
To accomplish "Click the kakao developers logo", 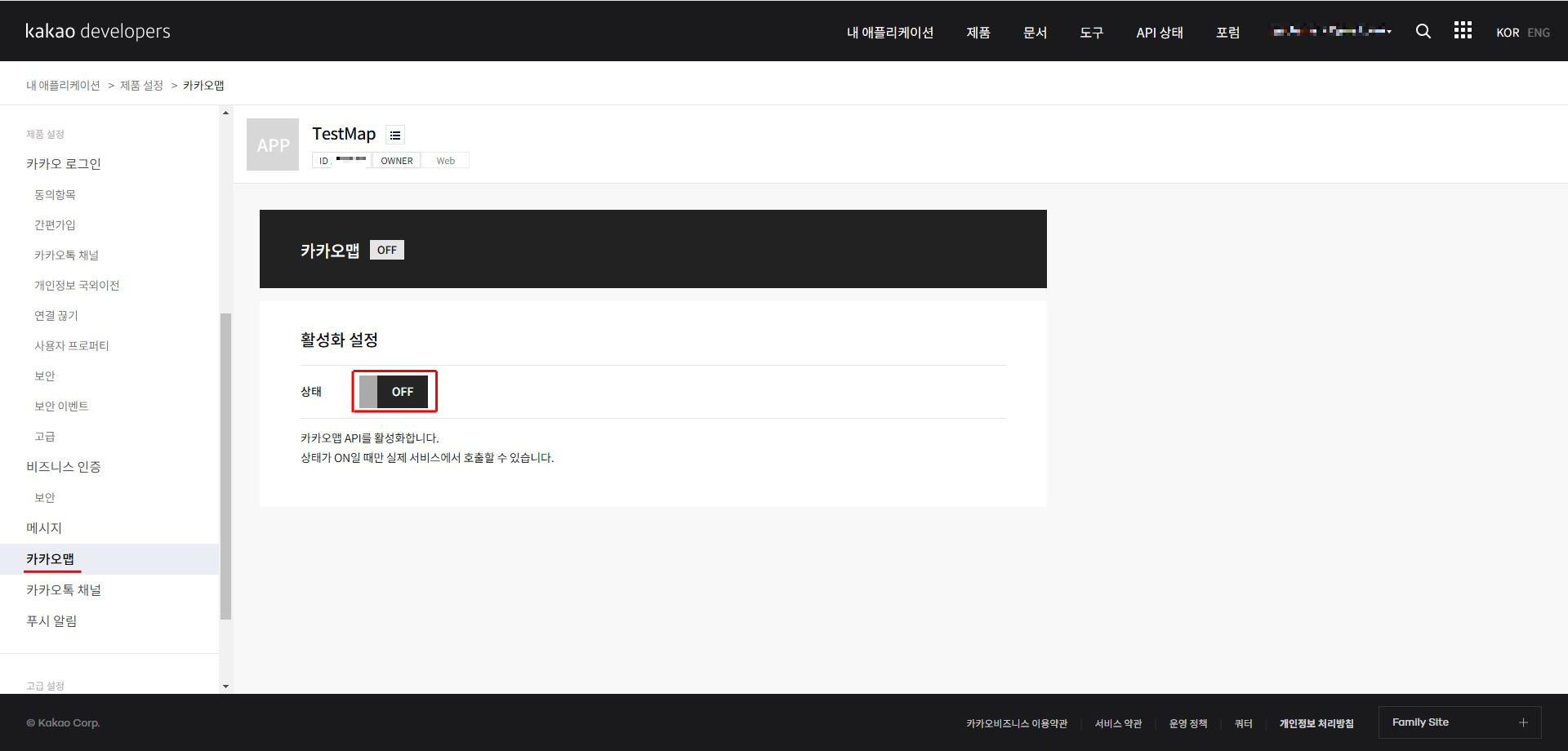I will [98, 31].
